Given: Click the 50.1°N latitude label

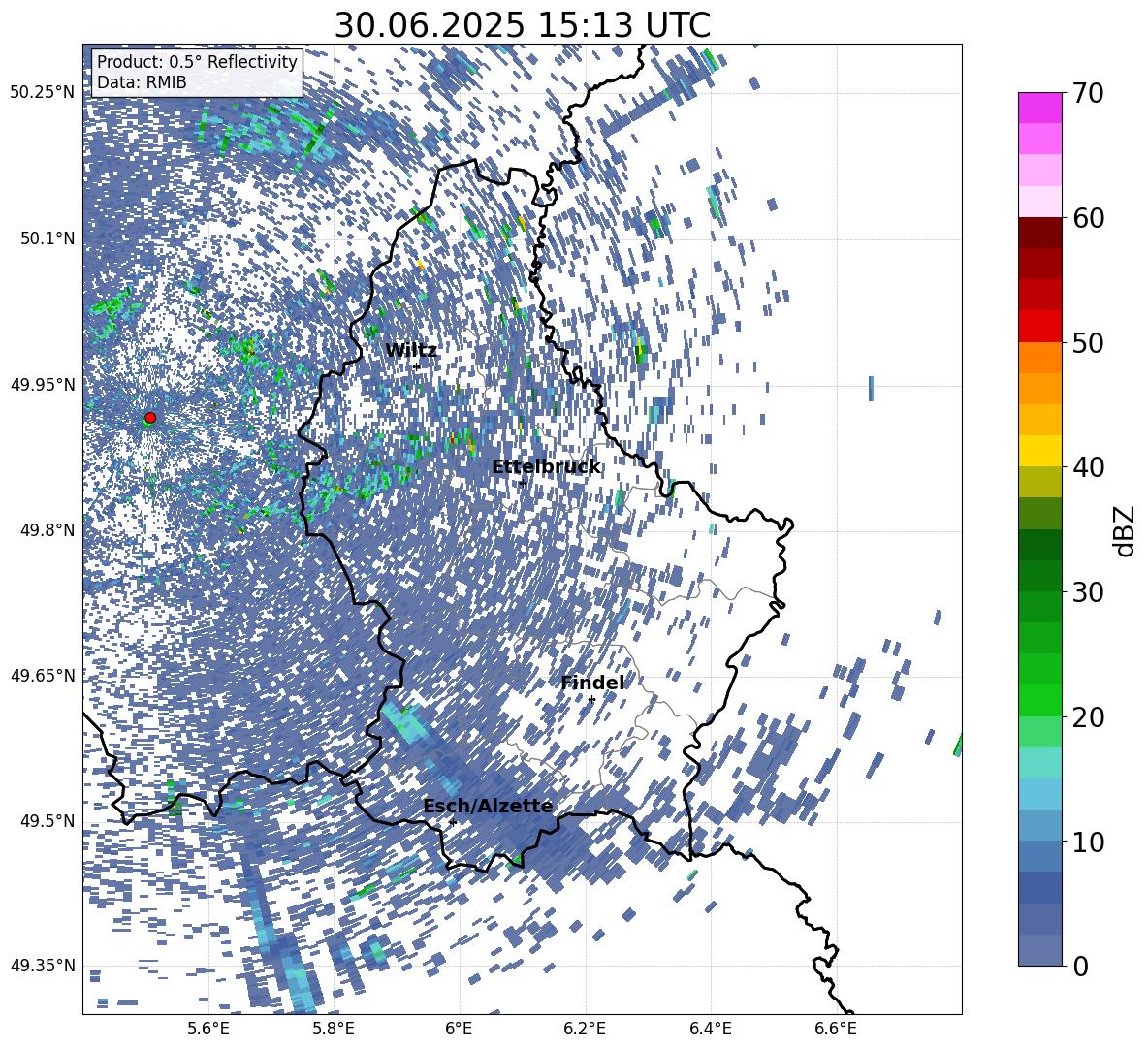Looking at the screenshot, I should 48,238.
